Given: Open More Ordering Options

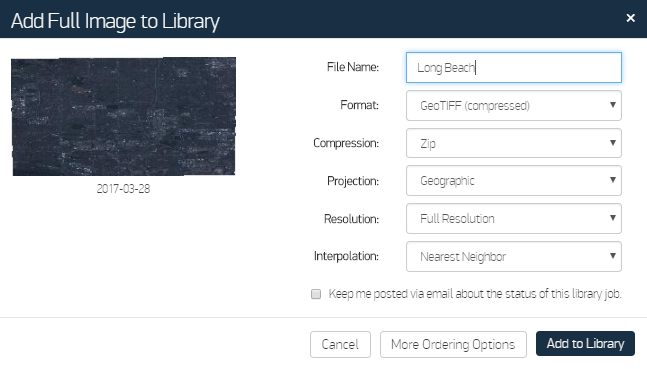Looking at the screenshot, I should coord(453,344).
